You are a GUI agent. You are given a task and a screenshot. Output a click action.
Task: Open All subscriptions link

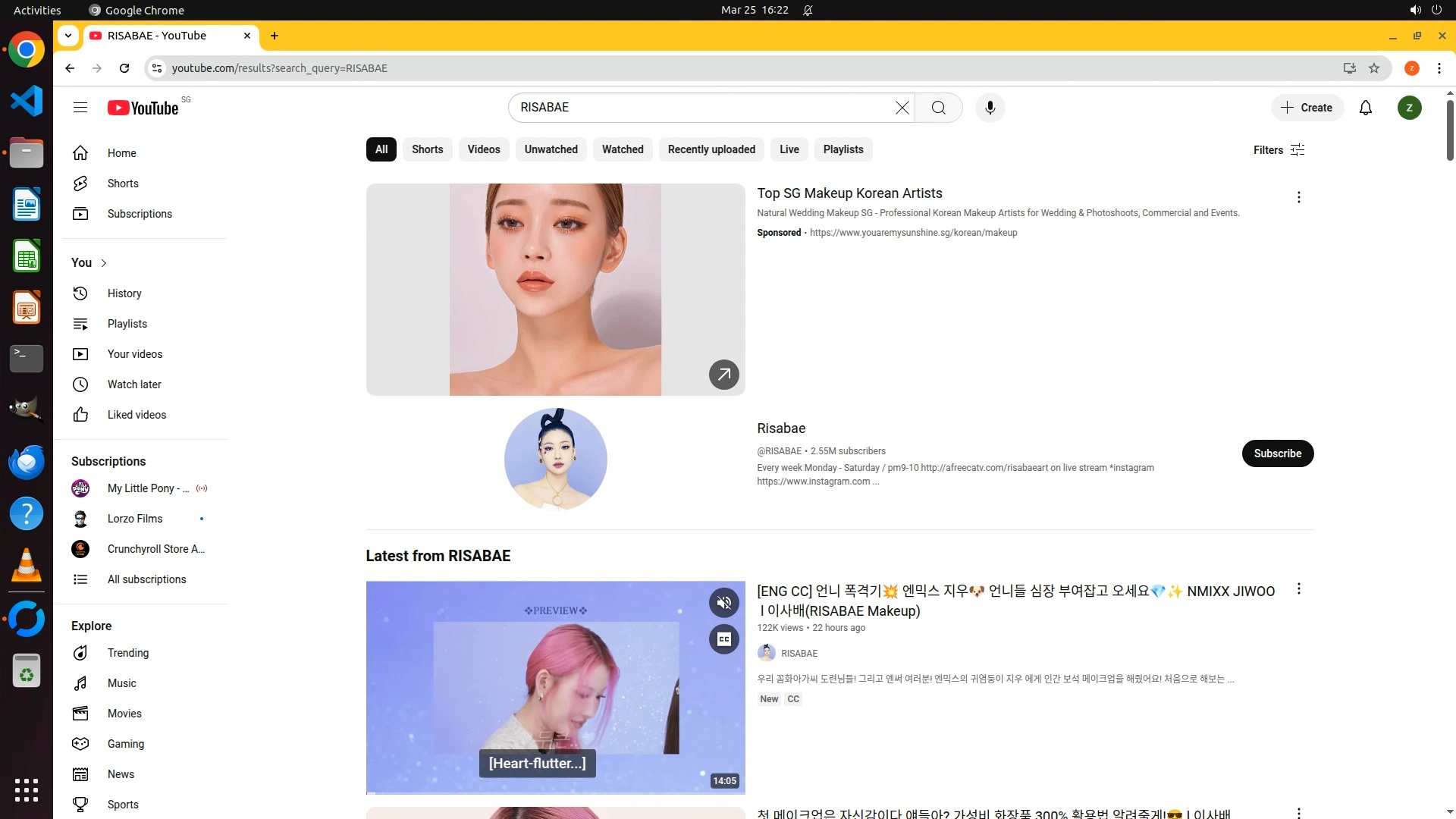(x=146, y=579)
